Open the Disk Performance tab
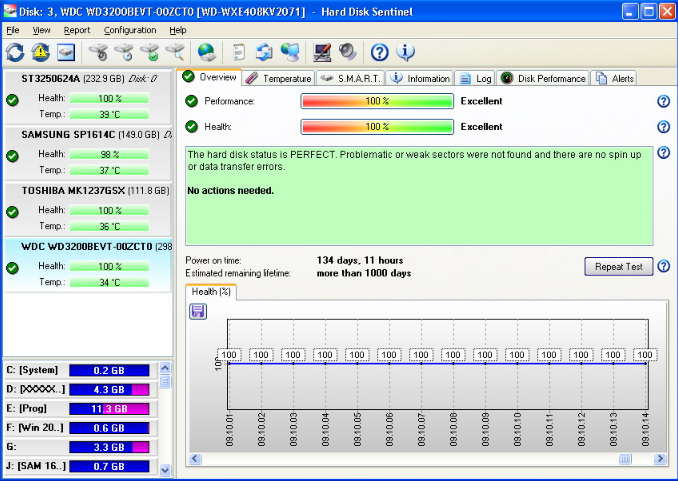The height and width of the screenshot is (481, 678). coord(544,78)
